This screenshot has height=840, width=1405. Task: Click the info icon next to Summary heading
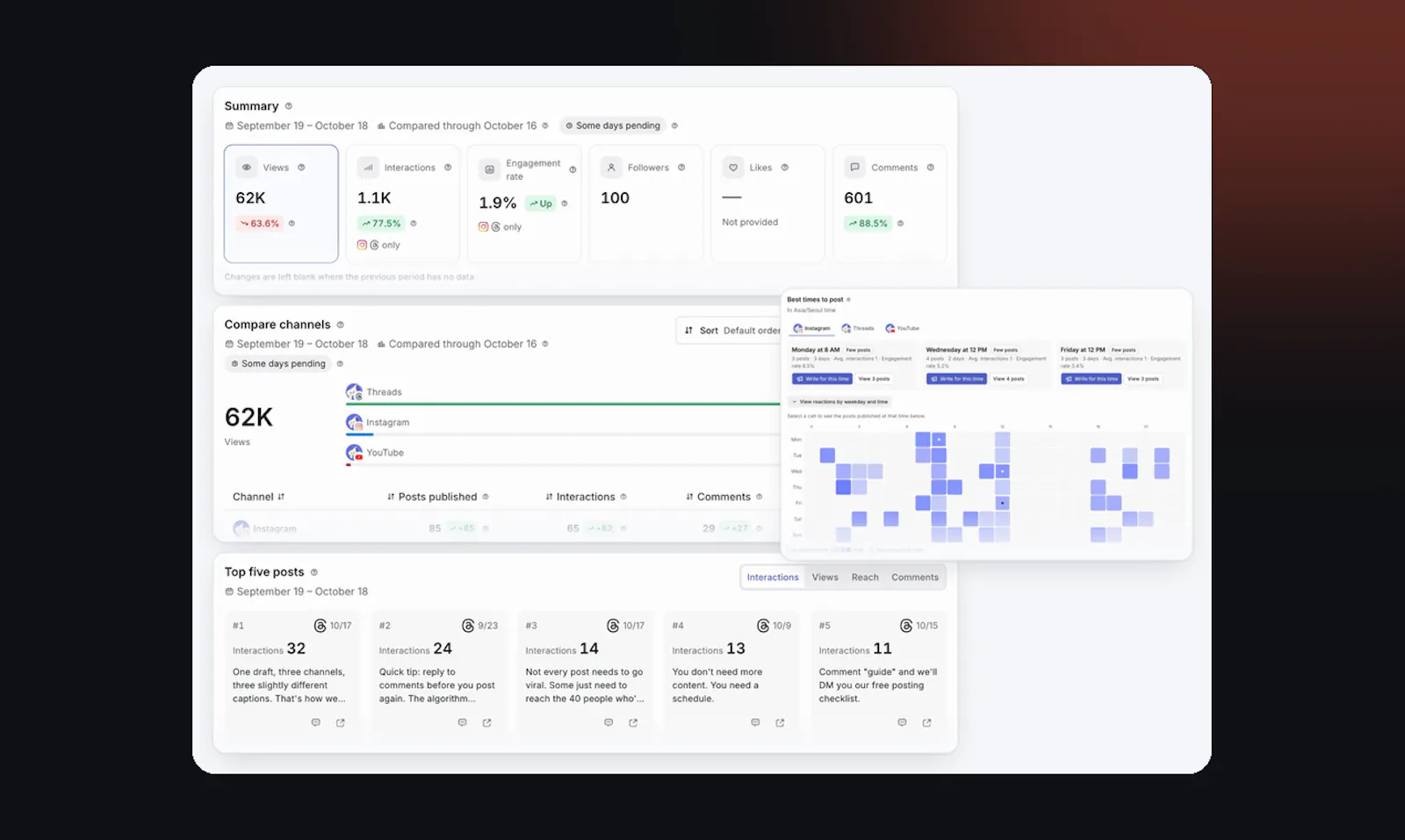289,106
